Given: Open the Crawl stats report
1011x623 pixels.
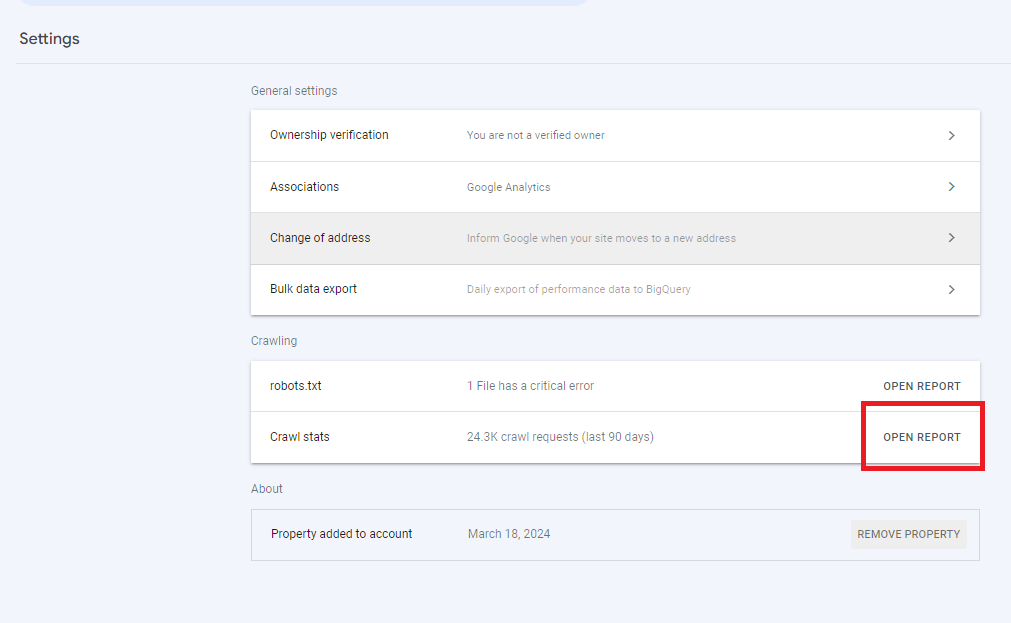Looking at the screenshot, I should click(x=921, y=436).
